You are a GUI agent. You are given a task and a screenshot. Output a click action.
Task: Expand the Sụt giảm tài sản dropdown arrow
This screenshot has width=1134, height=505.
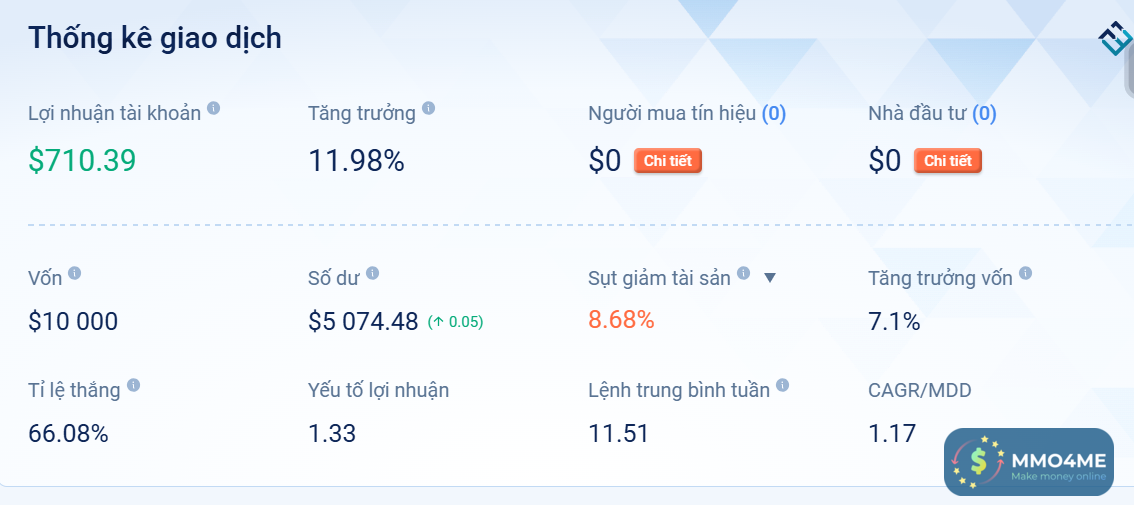click(x=769, y=278)
